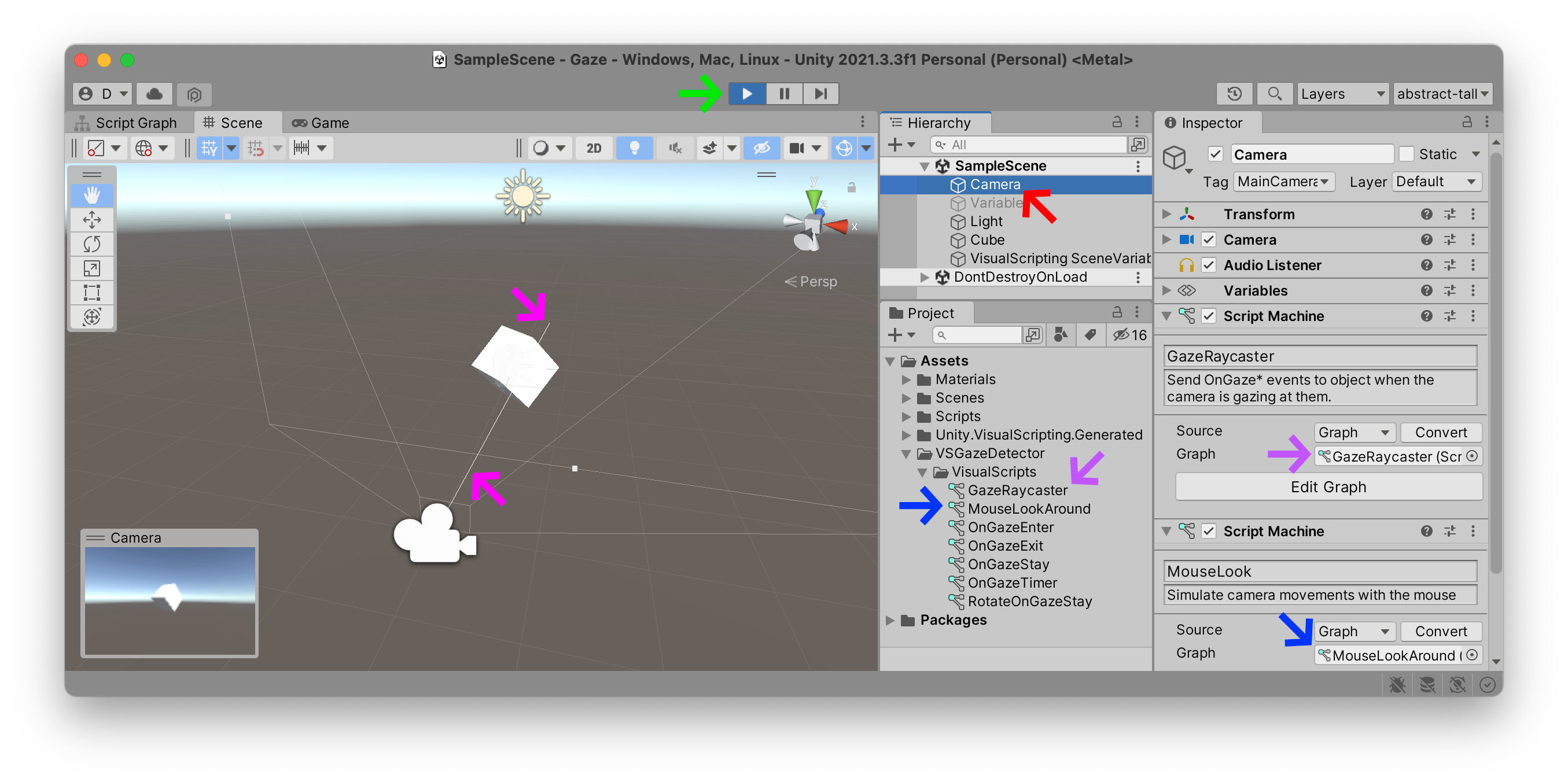Click Convert button for GazeRaycaster source
This screenshot has width=1568, height=782.
coord(1440,433)
